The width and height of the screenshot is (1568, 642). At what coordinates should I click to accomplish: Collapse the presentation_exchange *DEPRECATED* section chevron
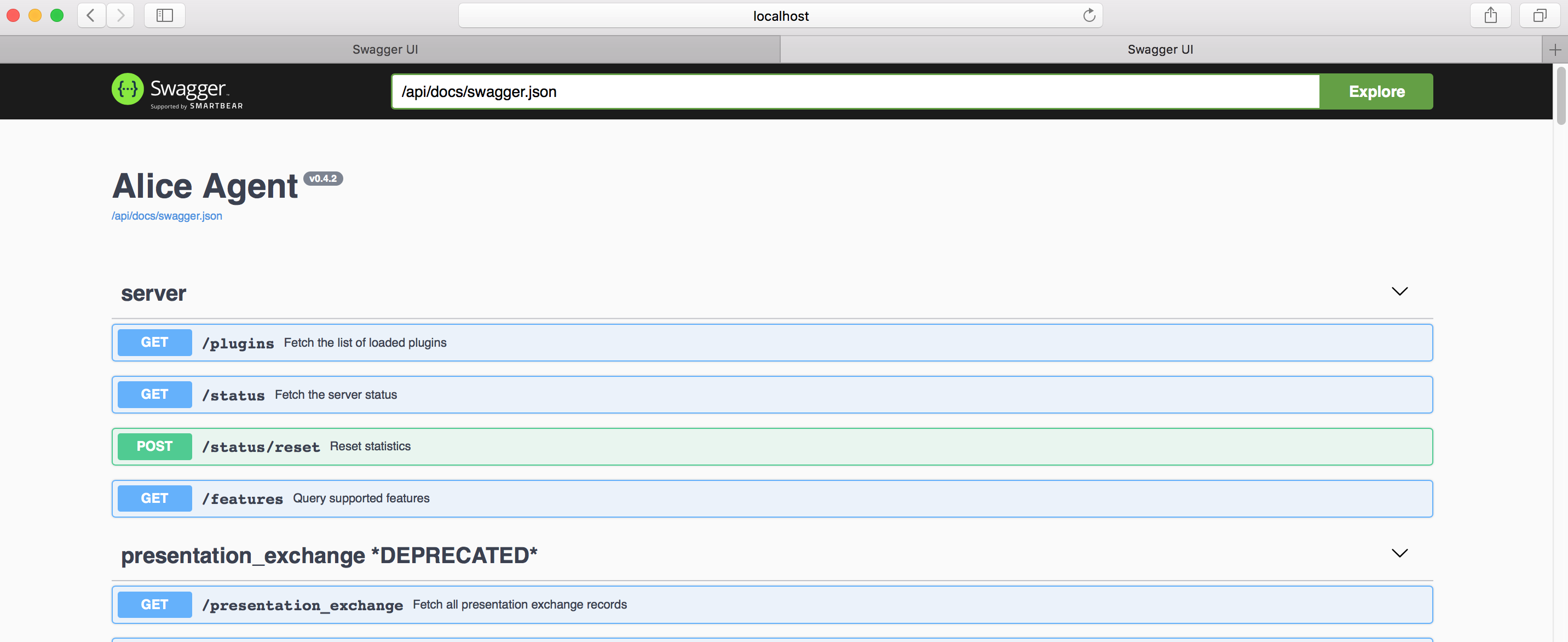tap(1399, 553)
